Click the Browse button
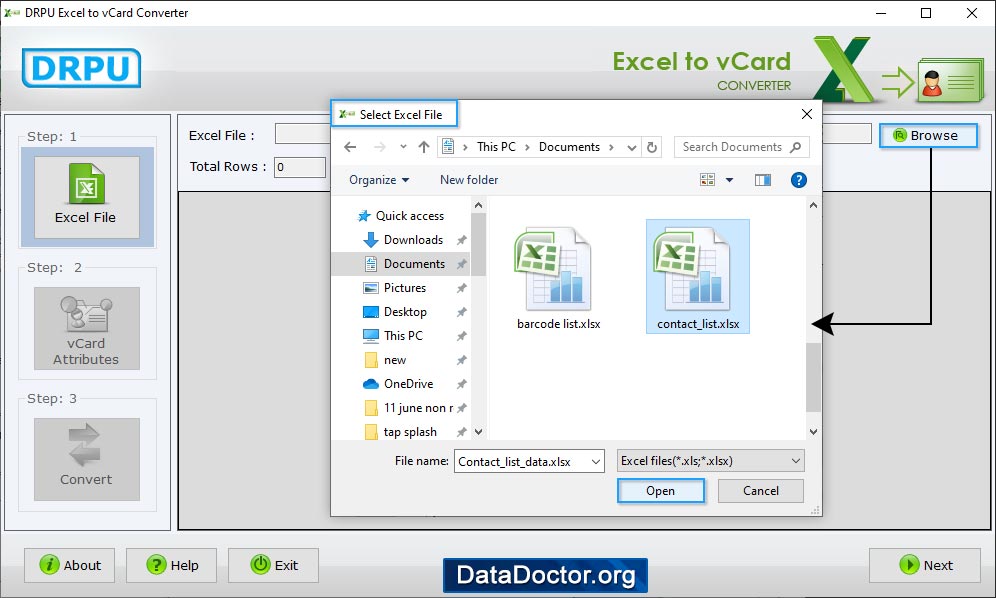The image size is (996, 598). point(928,135)
